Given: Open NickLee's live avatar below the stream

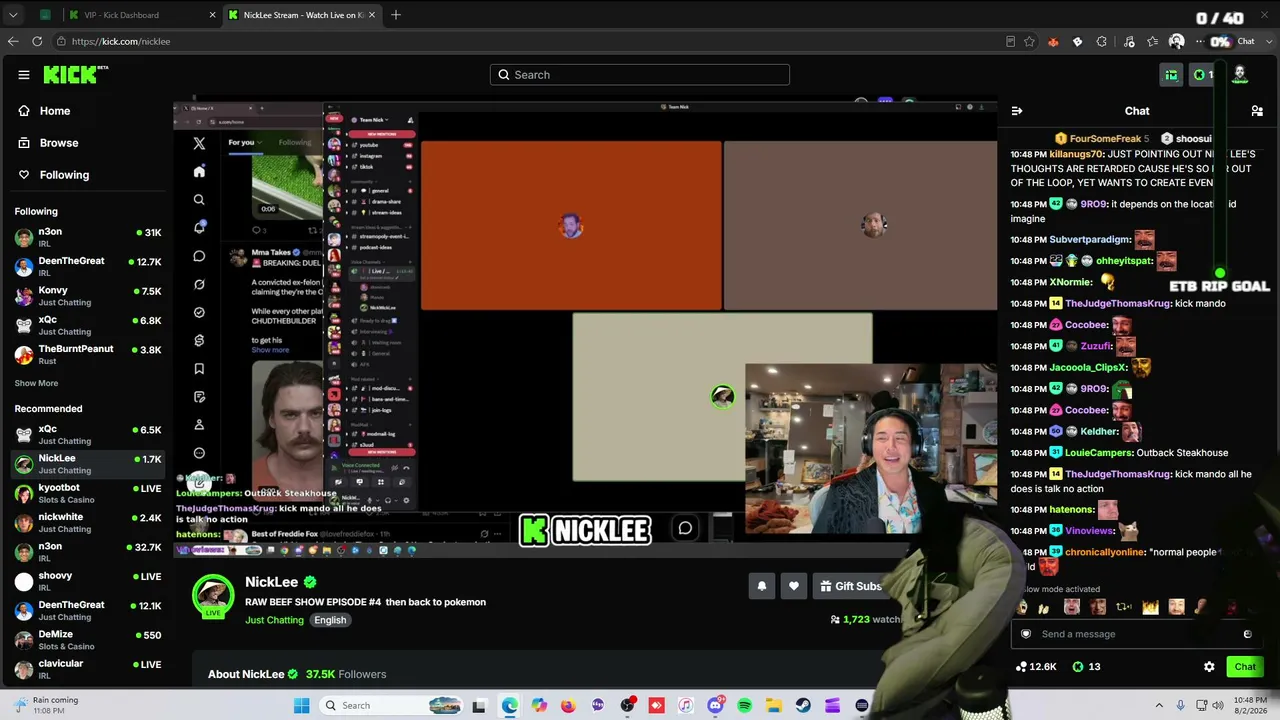Looking at the screenshot, I should 212,595.
